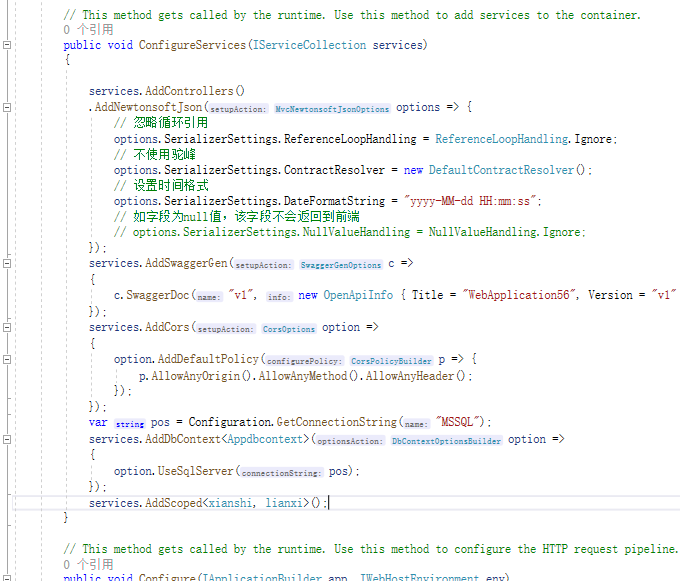Click ConfigureServices method name
The height and width of the screenshot is (581, 680).
tap(192, 45)
